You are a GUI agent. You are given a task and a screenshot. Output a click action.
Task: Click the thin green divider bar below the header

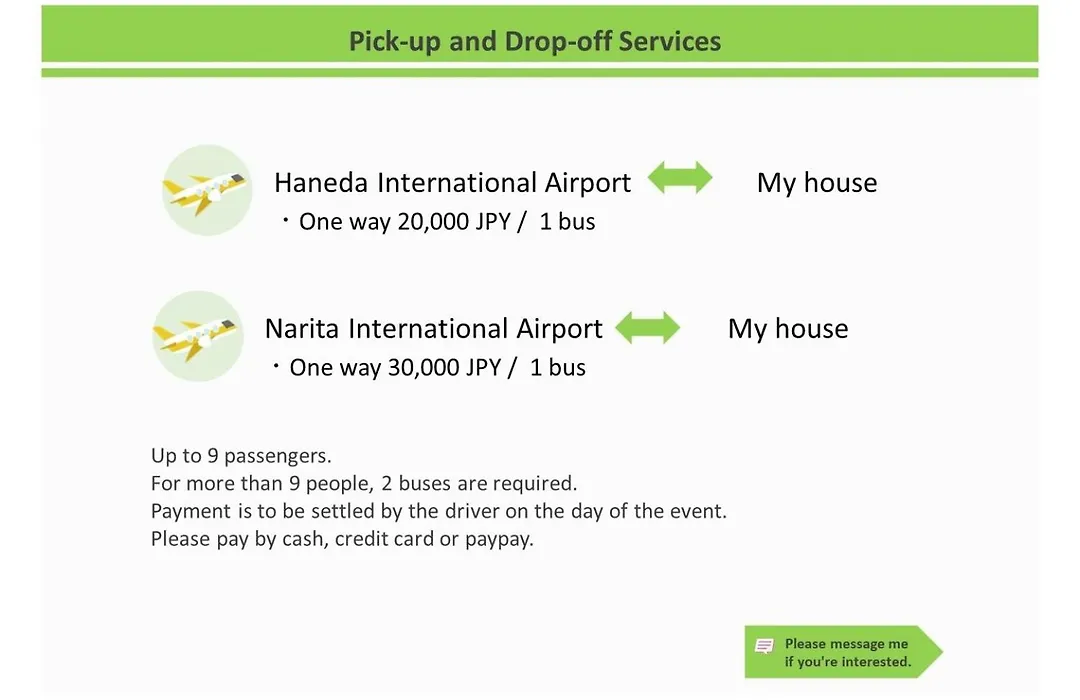coord(540,72)
